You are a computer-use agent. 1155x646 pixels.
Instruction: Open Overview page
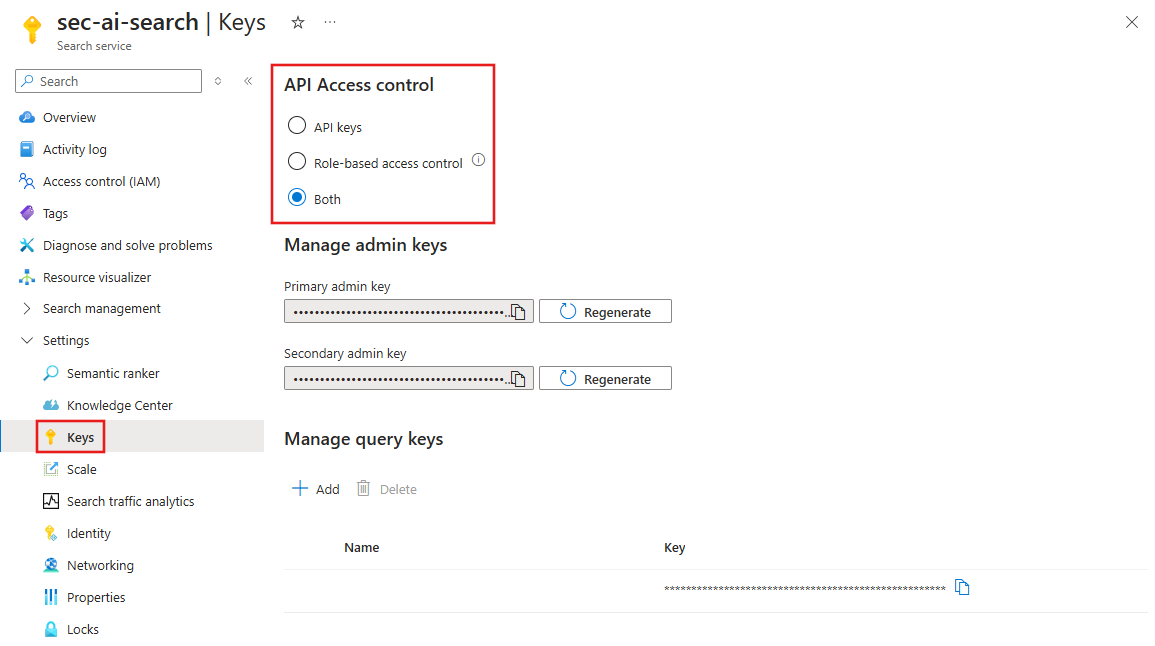pos(69,117)
